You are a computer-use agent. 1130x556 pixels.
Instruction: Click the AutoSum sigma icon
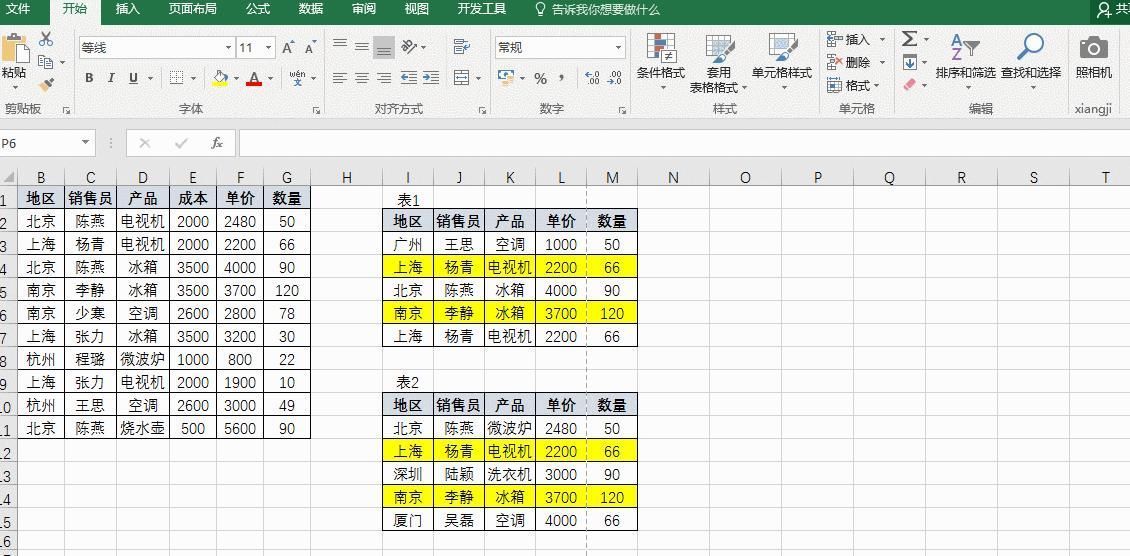[x=909, y=39]
